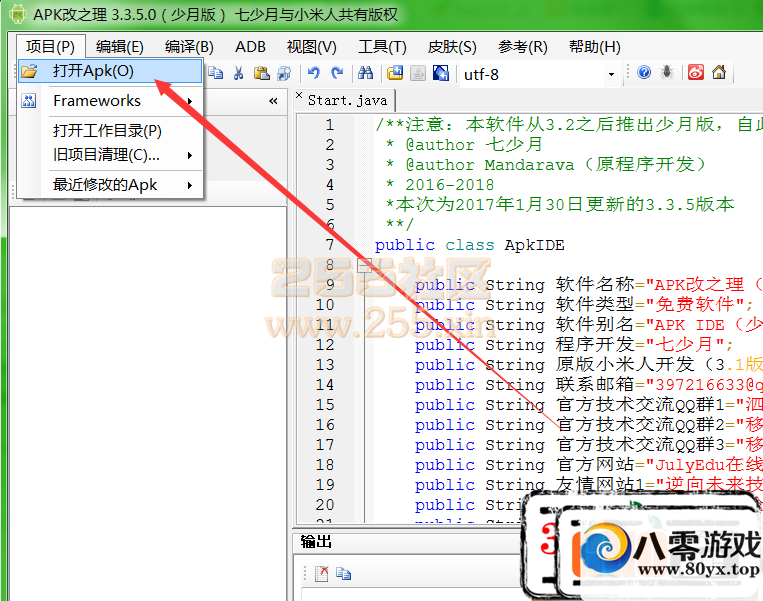Screen dimensions: 763x601
Task: Collapse code fold box at line 8
Action: tap(364, 265)
